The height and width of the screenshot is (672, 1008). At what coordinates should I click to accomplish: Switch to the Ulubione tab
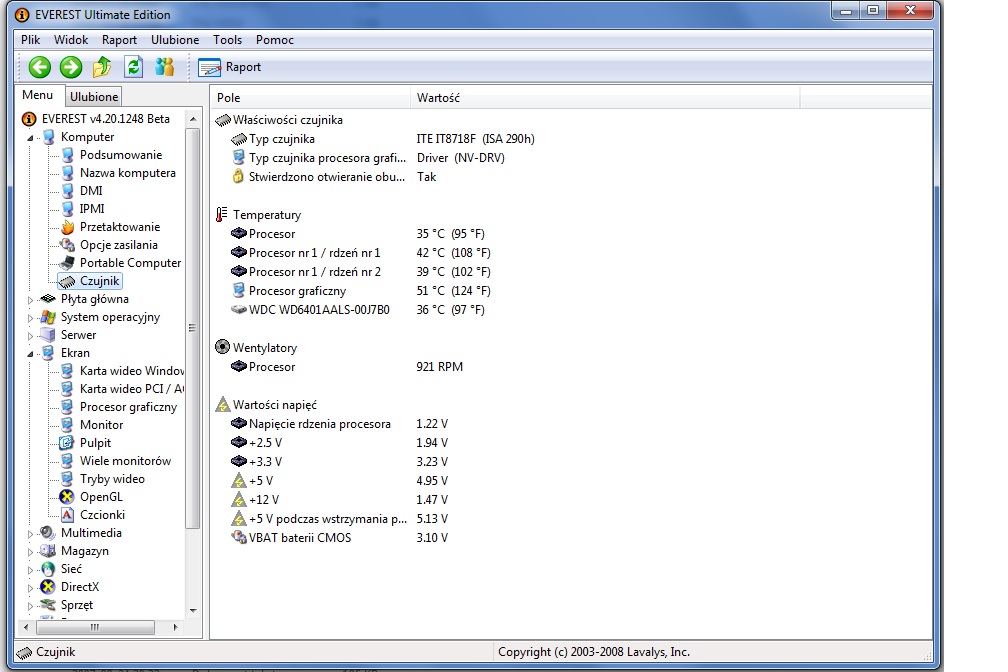(x=94, y=97)
